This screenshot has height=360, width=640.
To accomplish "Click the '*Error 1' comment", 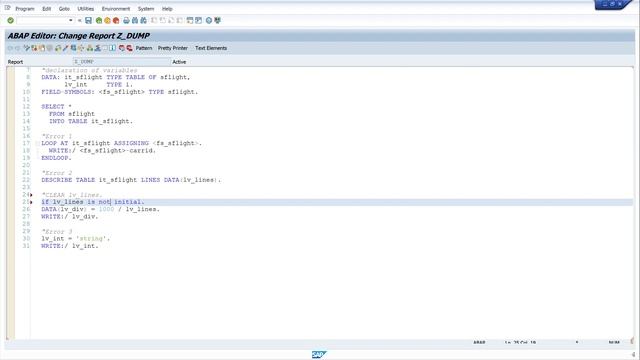I will point(57,136).
